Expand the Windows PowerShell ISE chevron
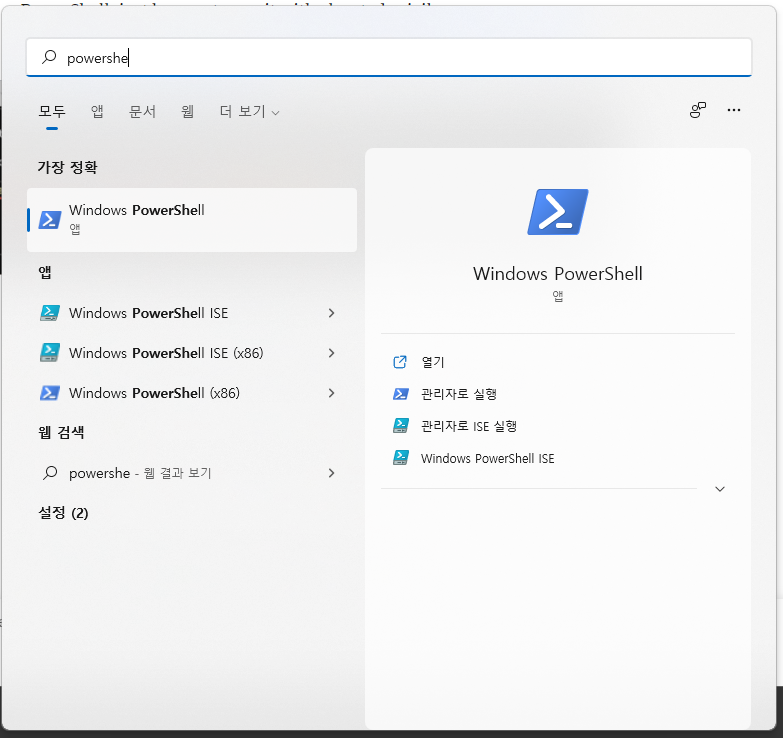The image size is (783, 738). click(332, 313)
